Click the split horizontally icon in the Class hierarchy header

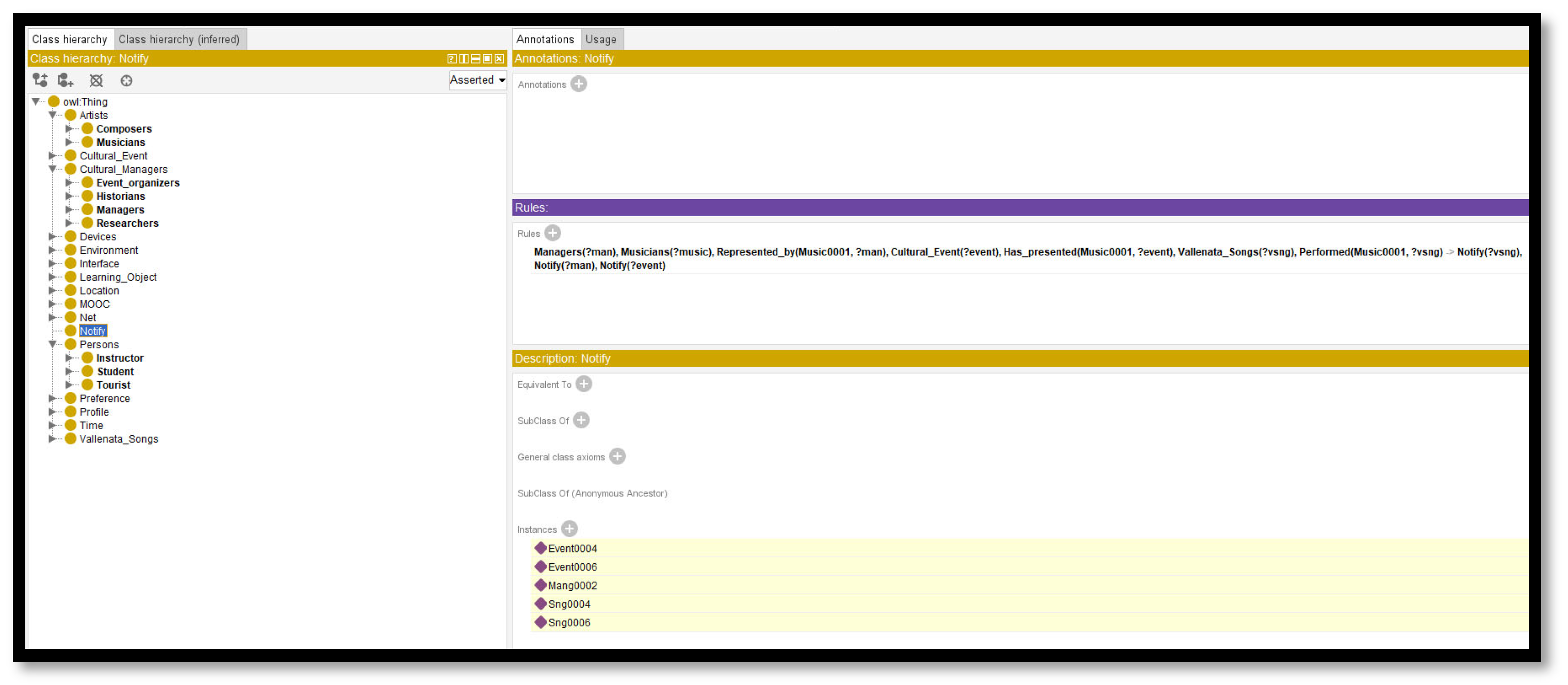(476, 58)
